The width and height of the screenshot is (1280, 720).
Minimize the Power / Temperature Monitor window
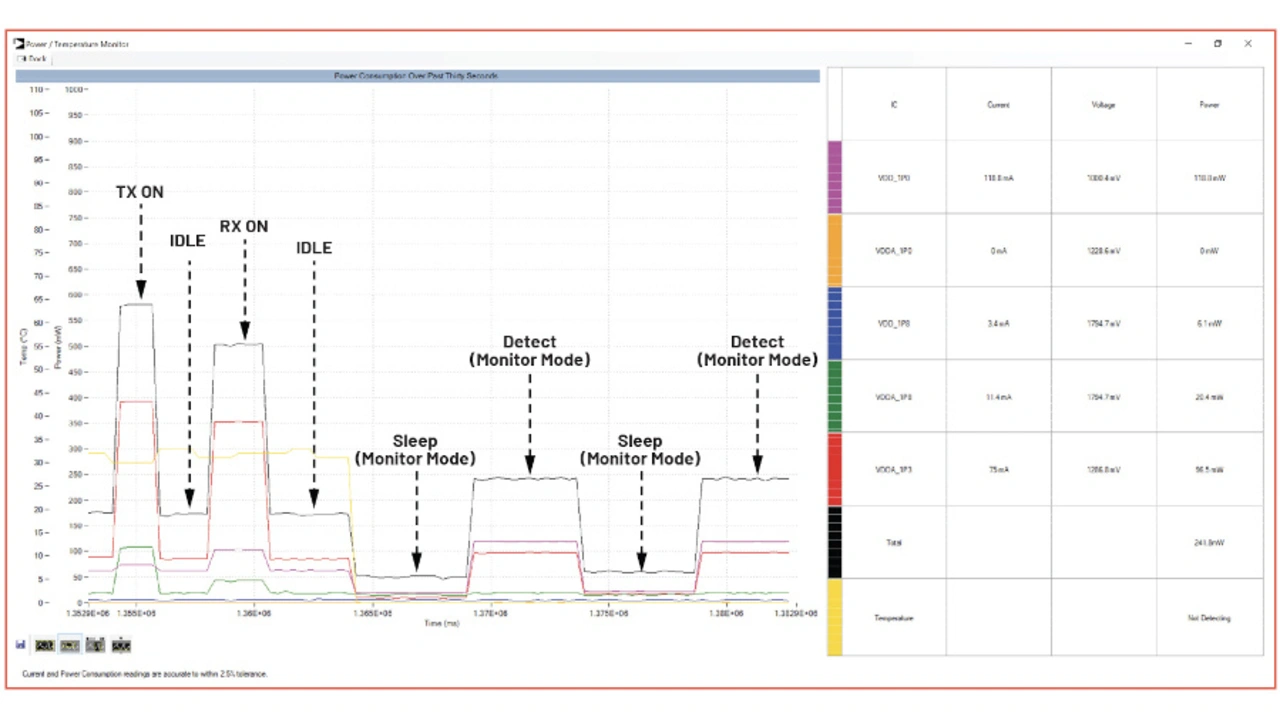pyautogui.click(x=1187, y=44)
